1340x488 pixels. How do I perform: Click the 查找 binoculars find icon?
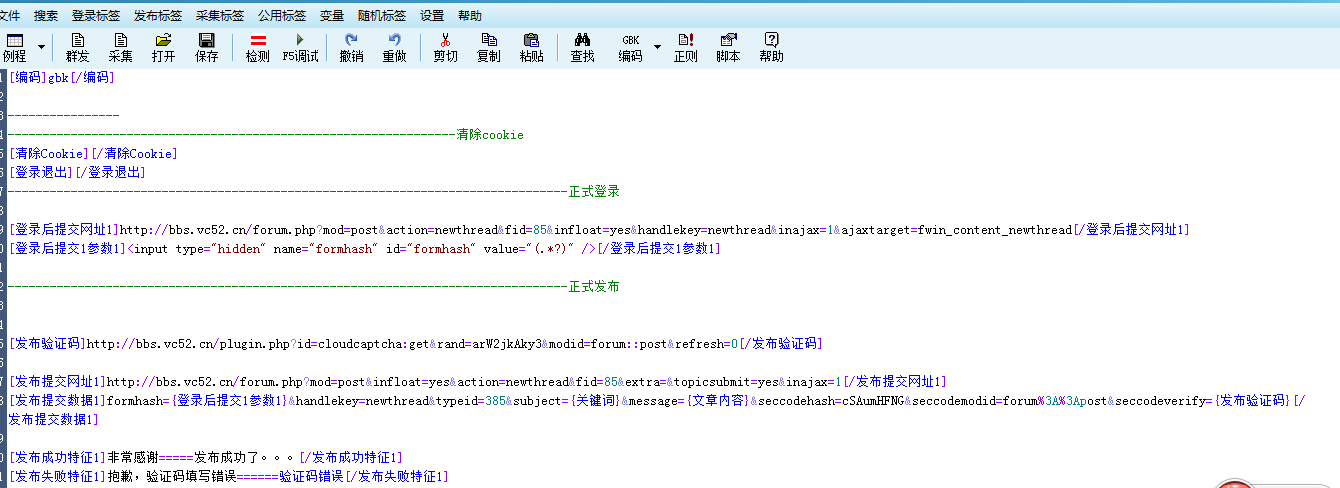pos(583,47)
